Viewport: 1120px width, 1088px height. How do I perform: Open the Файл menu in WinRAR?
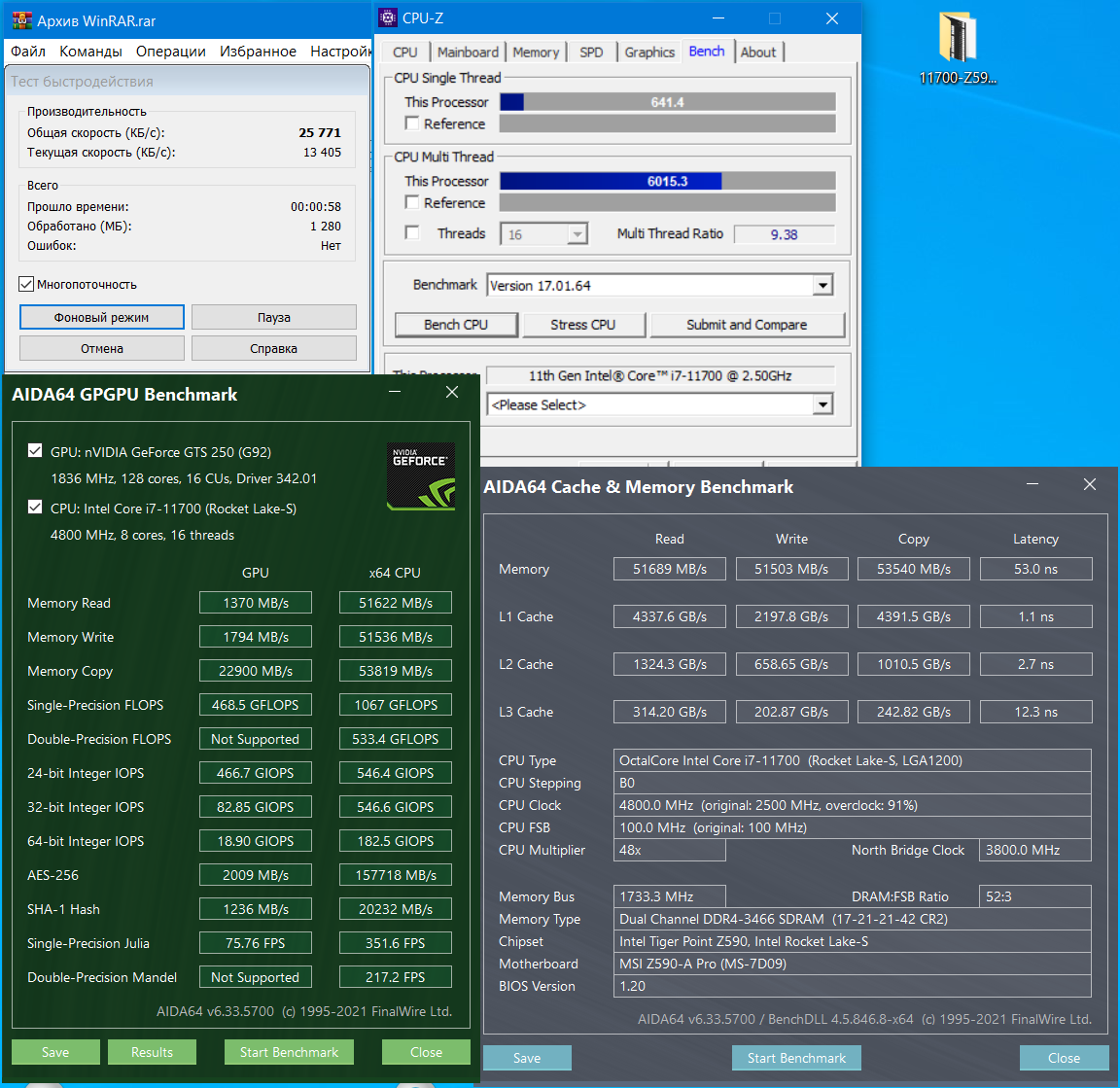[x=28, y=52]
